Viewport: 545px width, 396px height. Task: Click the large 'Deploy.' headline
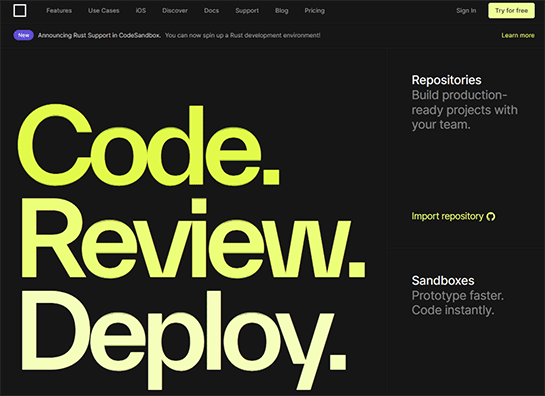184,339
